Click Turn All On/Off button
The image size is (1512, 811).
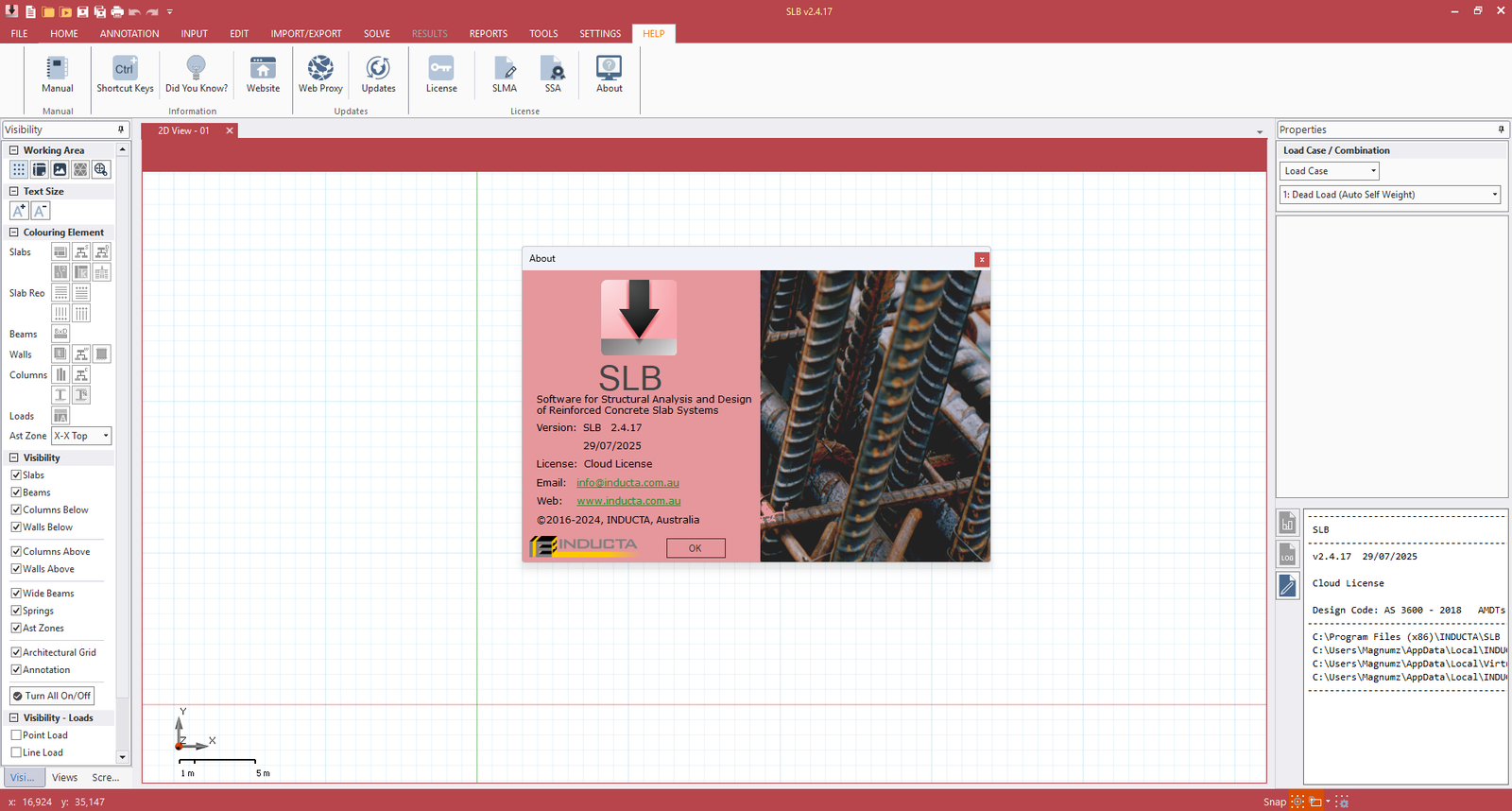[x=52, y=696]
